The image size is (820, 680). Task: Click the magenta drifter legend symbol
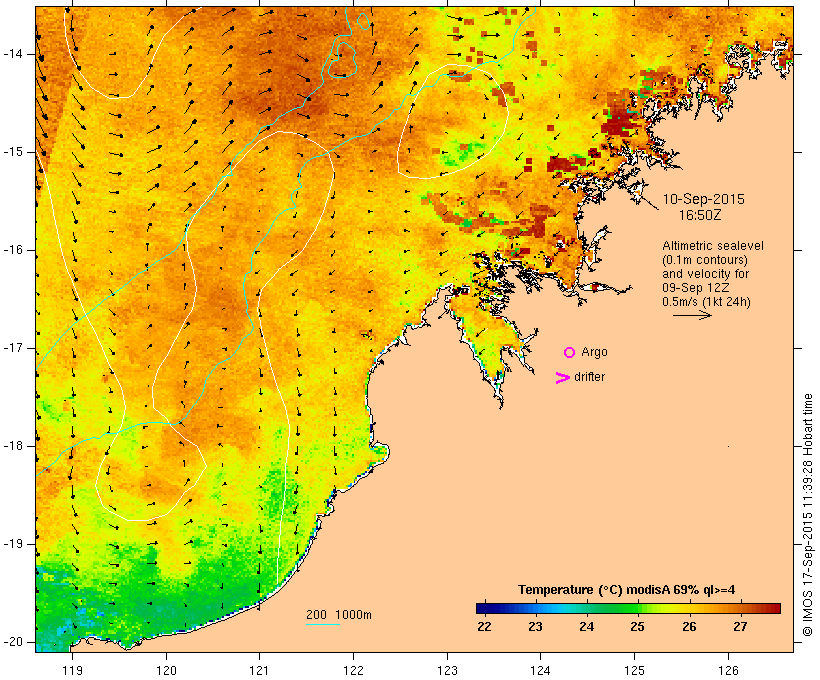[x=563, y=378]
